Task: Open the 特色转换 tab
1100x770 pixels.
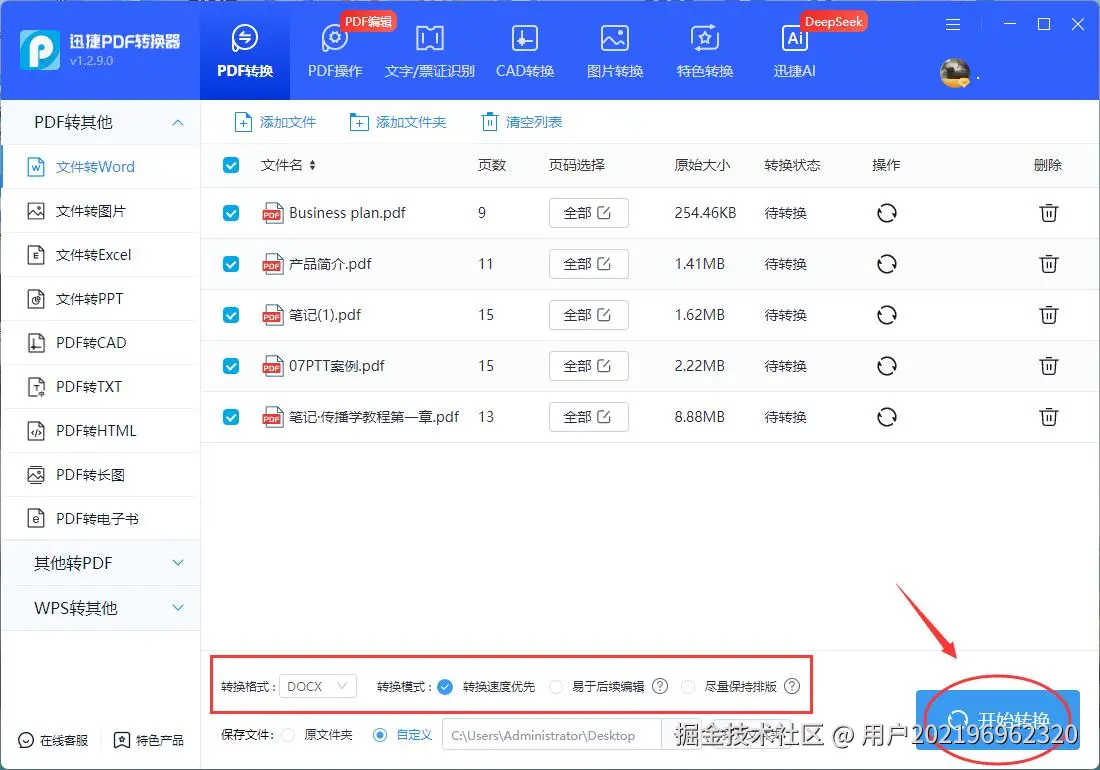Action: pyautogui.click(x=704, y=50)
